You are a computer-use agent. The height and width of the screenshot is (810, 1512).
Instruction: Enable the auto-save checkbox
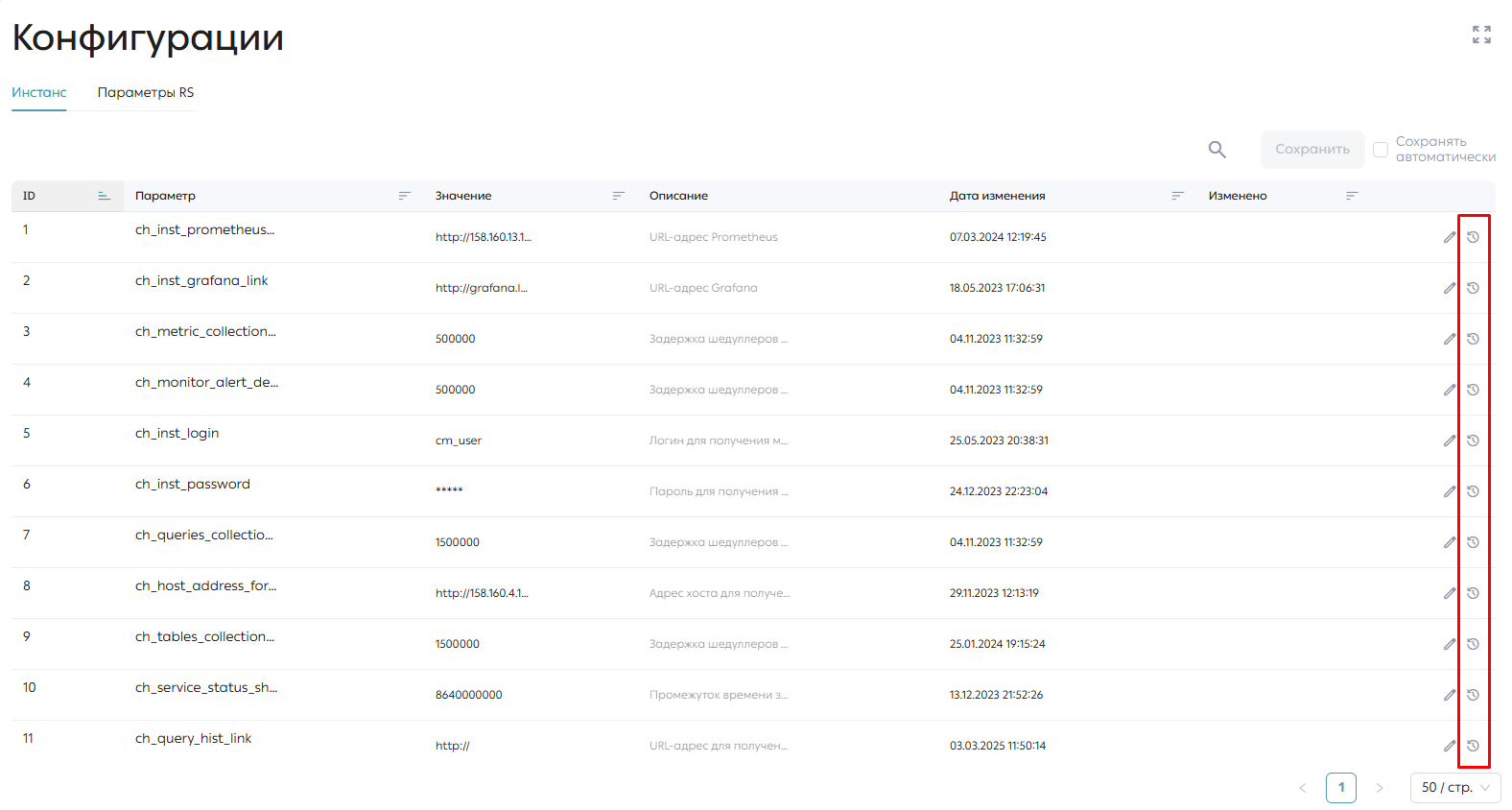click(x=1381, y=150)
